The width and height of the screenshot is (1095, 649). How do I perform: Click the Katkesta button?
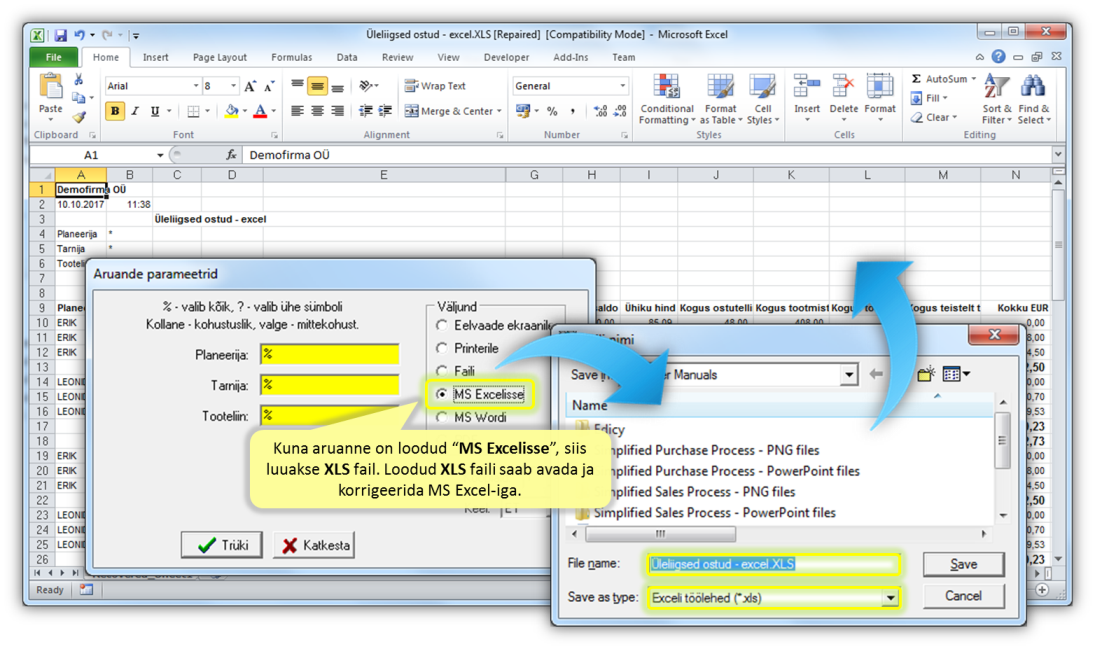(x=314, y=545)
